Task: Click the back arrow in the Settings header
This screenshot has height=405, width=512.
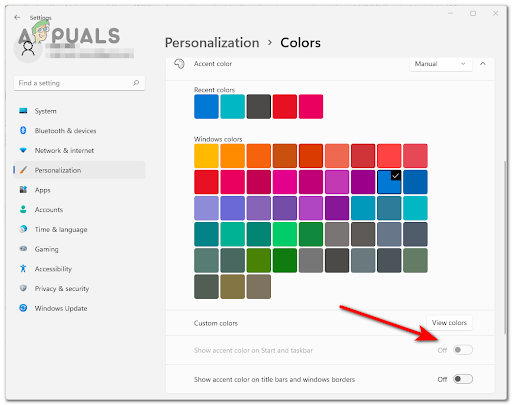Action: (17, 17)
